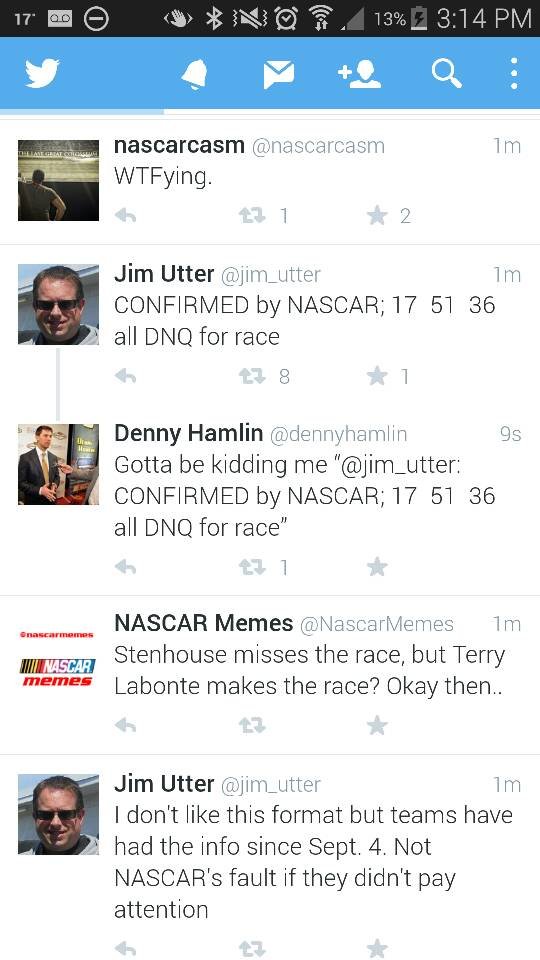The height and width of the screenshot is (960, 540).
Task: Open the search magnifier icon
Action: (x=446, y=75)
